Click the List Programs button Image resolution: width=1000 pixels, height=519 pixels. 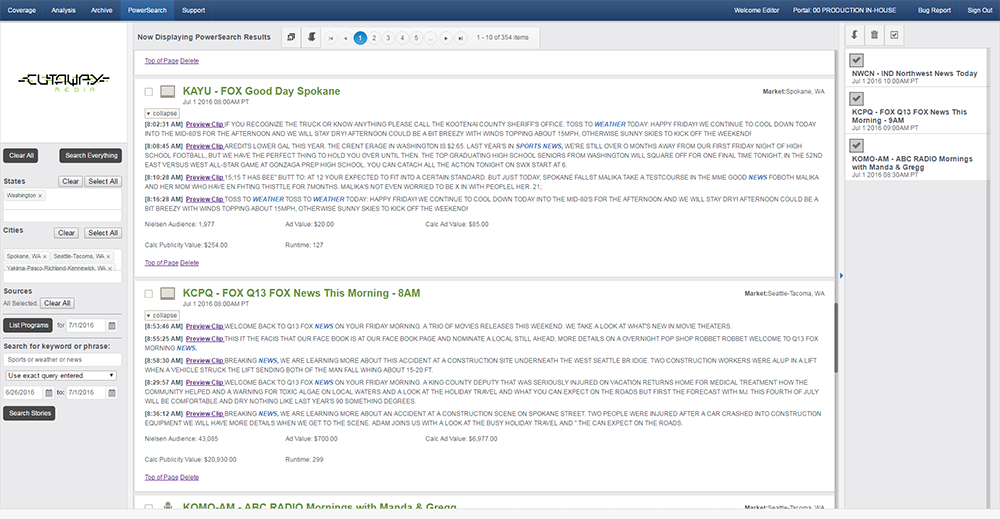(29, 325)
